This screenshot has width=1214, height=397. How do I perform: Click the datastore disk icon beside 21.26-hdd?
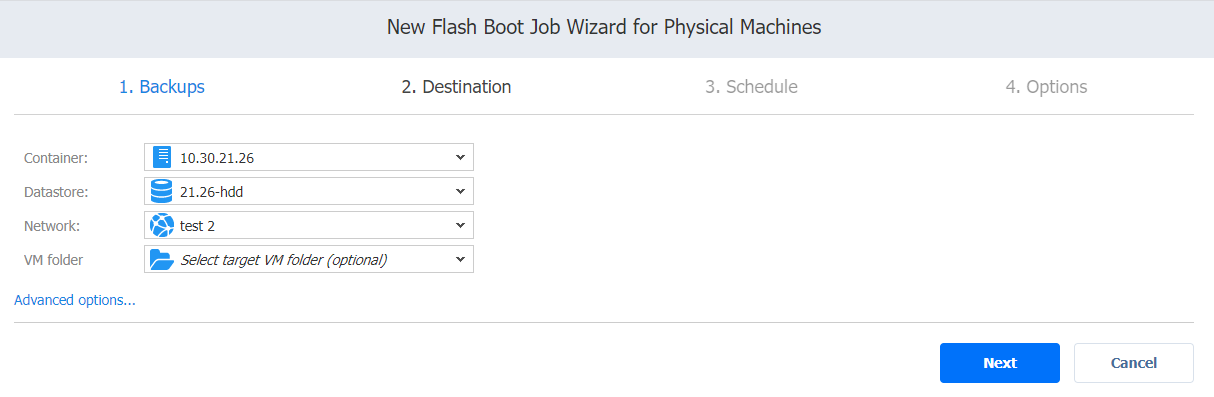tap(162, 191)
